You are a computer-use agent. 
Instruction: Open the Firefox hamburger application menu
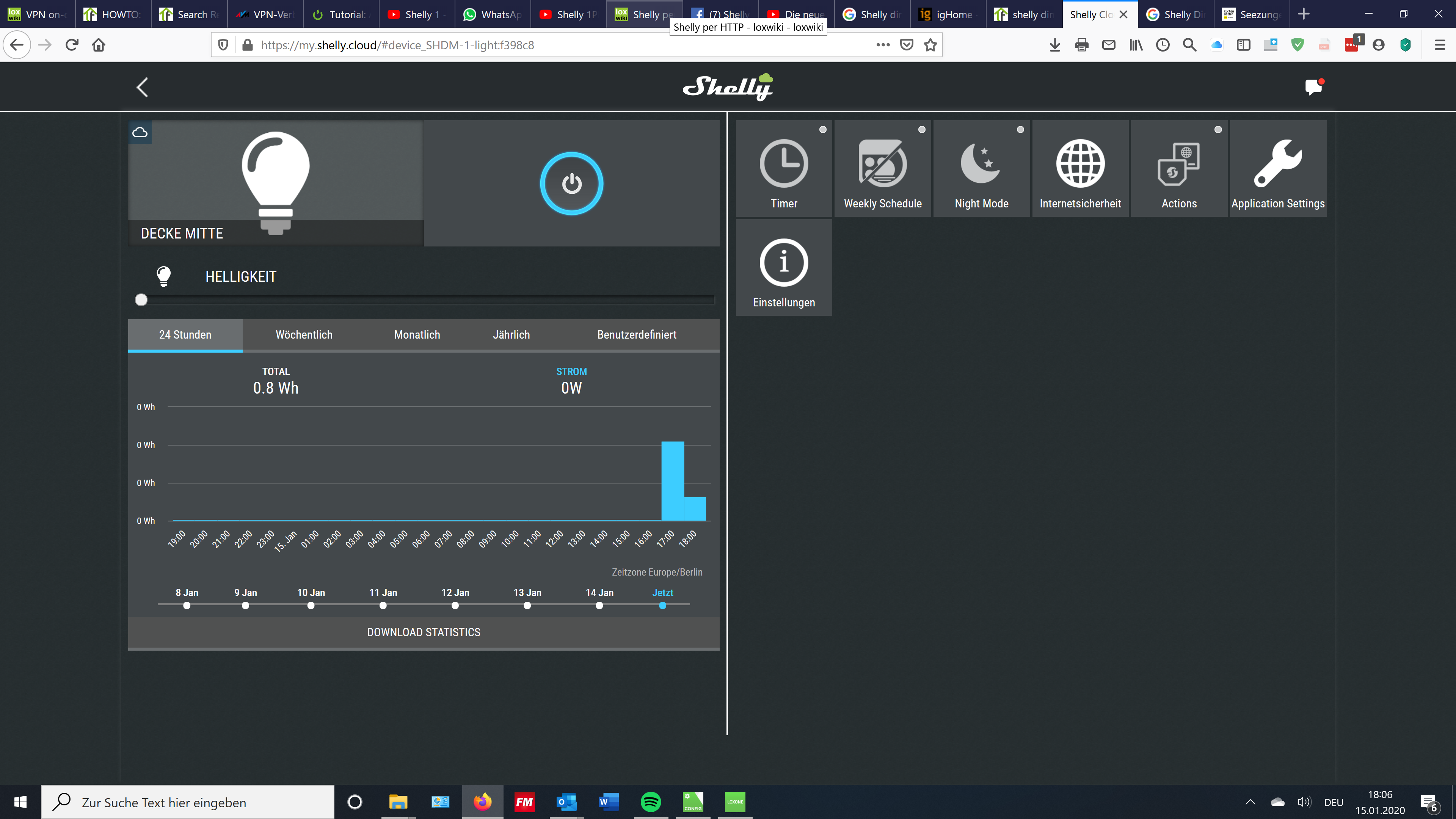pos(1440,45)
